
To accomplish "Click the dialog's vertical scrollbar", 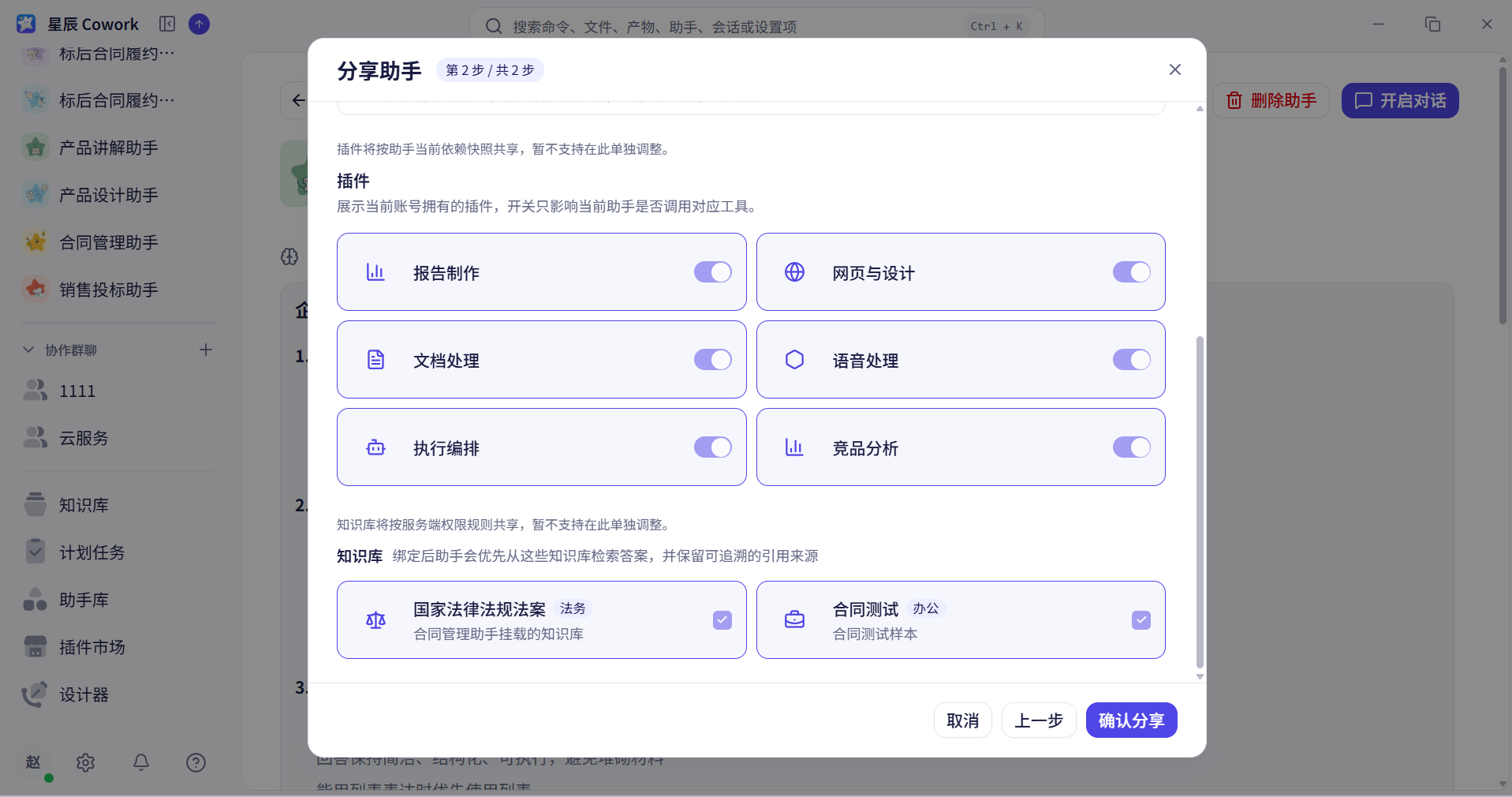I will (x=1200, y=502).
